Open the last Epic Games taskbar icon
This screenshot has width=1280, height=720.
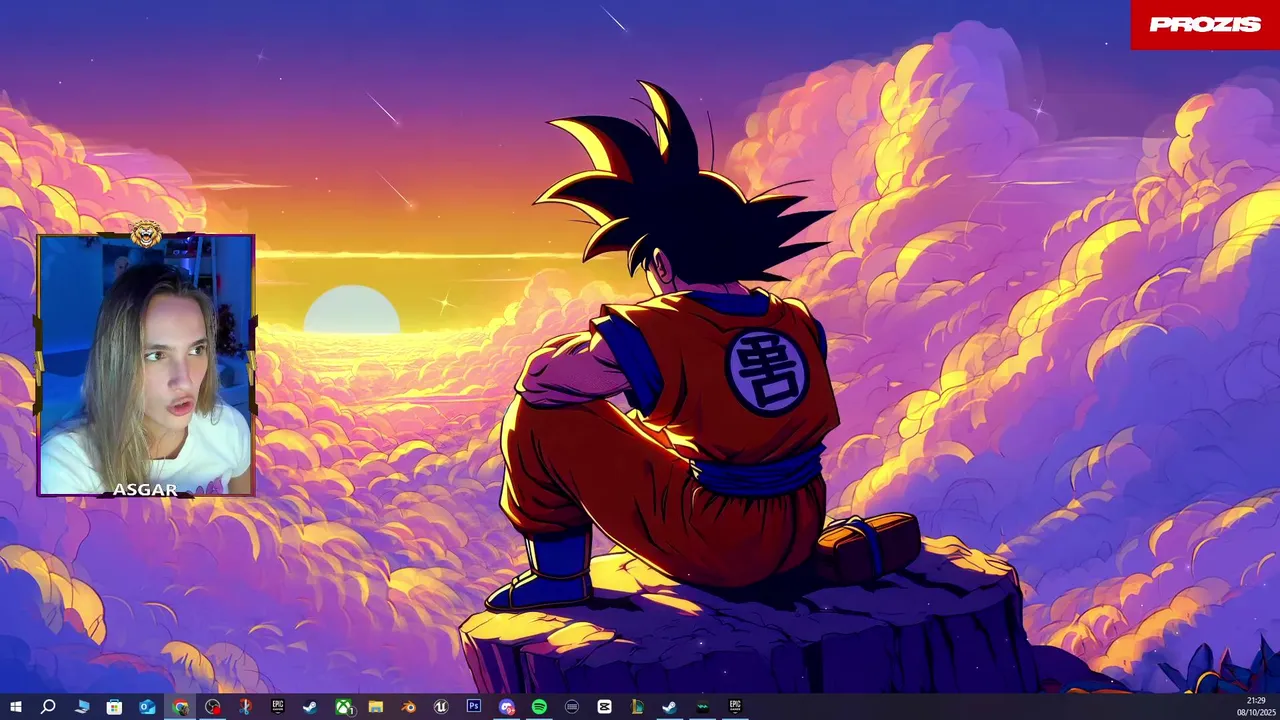click(x=735, y=706)
